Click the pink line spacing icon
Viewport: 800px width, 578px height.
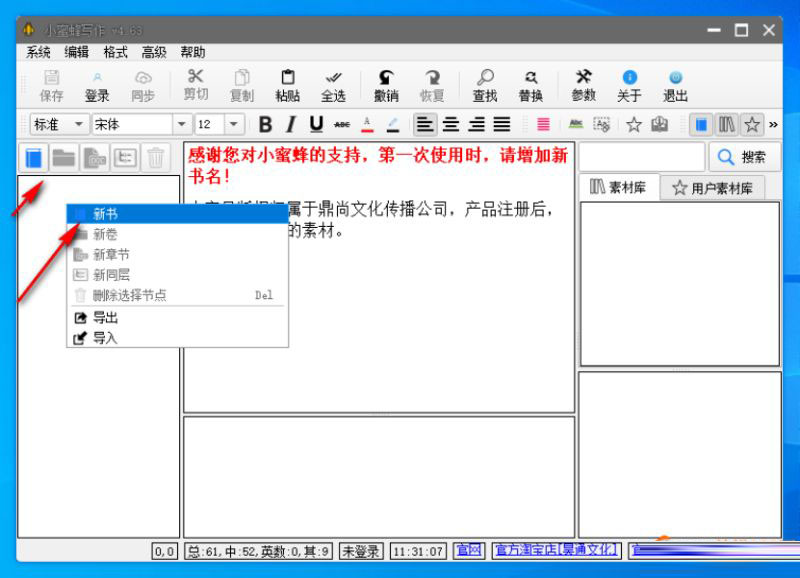pos(543,124)
